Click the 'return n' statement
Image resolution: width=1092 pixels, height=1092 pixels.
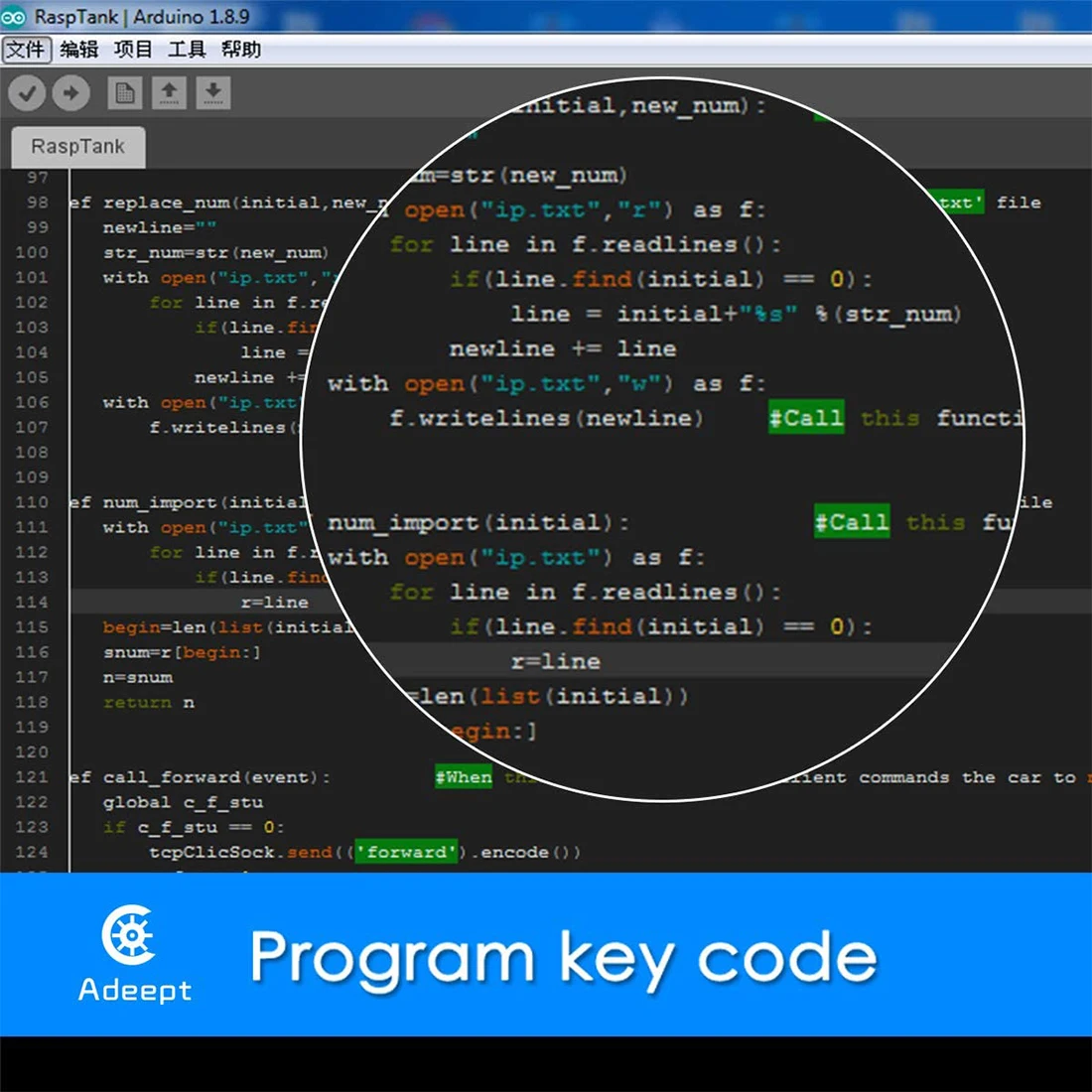pos(148,703)
